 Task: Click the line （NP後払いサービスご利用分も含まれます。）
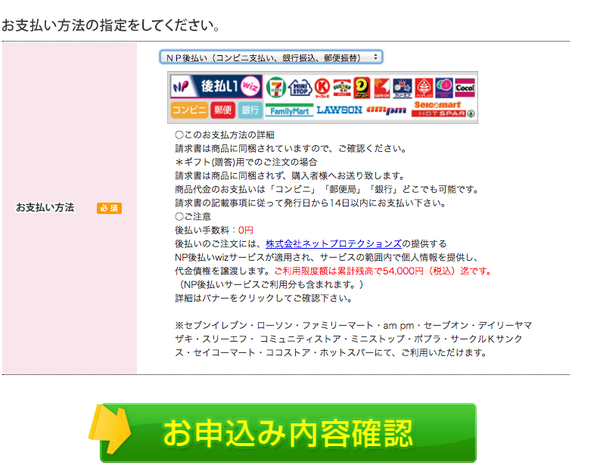point(269,285)
